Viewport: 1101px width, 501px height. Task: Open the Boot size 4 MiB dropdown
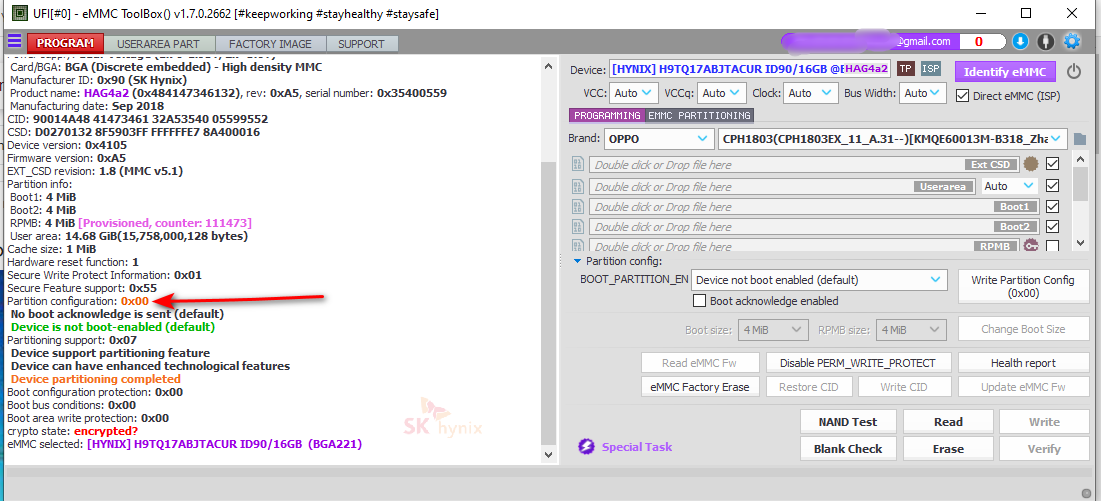pos(772,329)
